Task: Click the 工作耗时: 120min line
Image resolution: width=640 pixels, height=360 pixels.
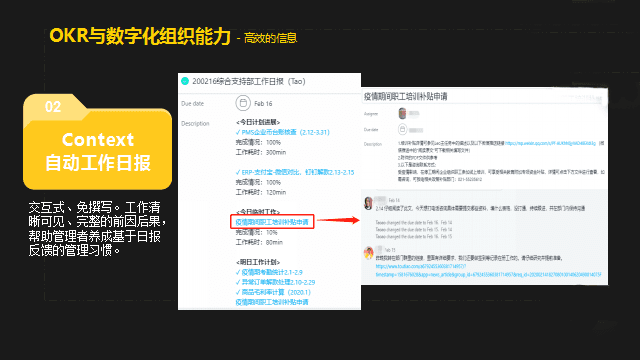Action: pyautogui.click(x=261, y=192)
